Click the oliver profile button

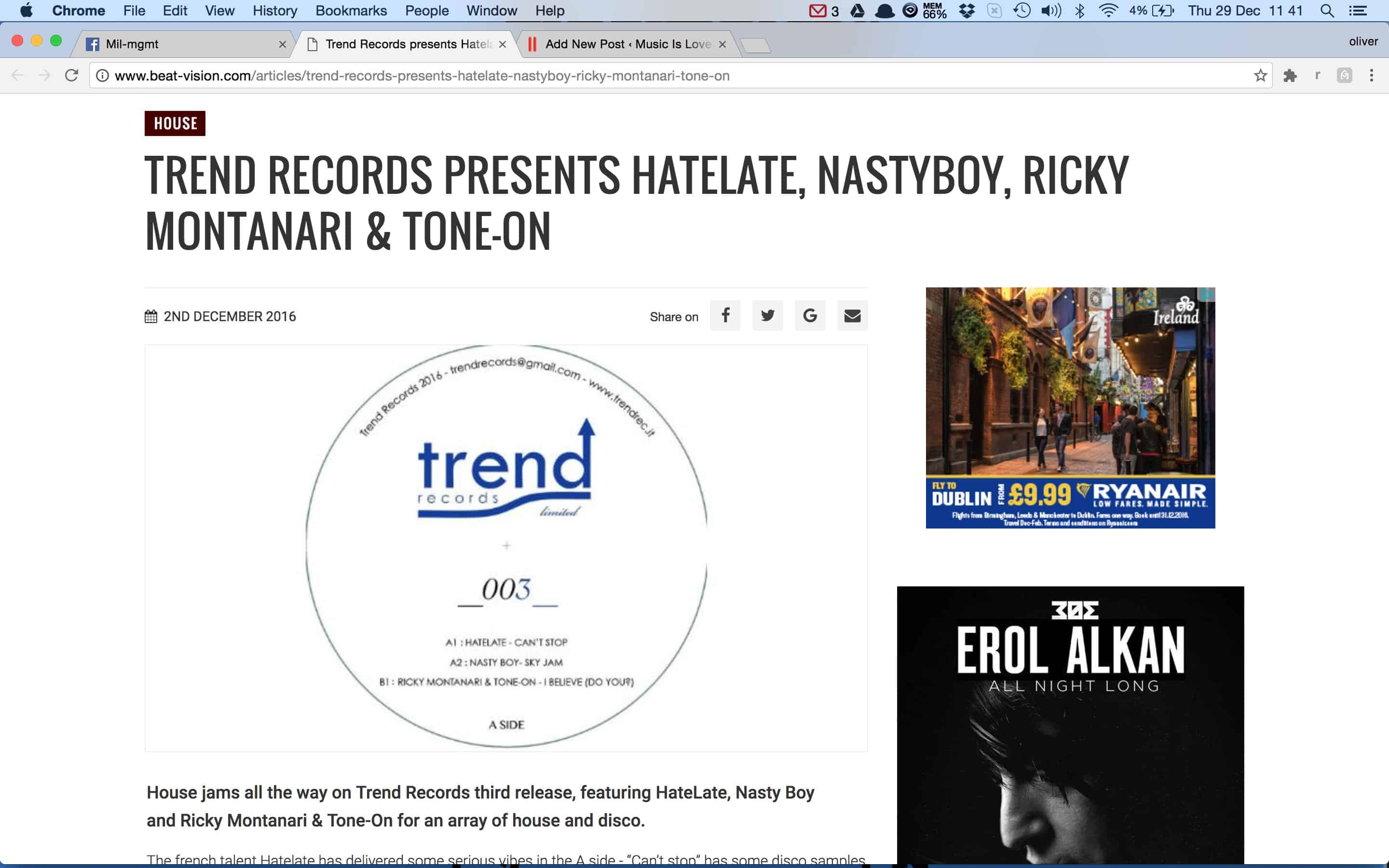pyautogui.click(x=1363, y=41)
